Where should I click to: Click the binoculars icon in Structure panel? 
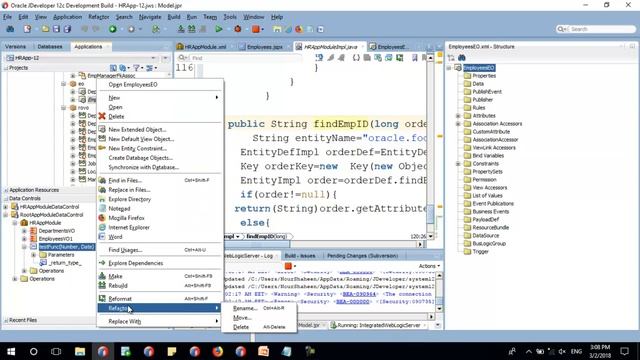462,58
